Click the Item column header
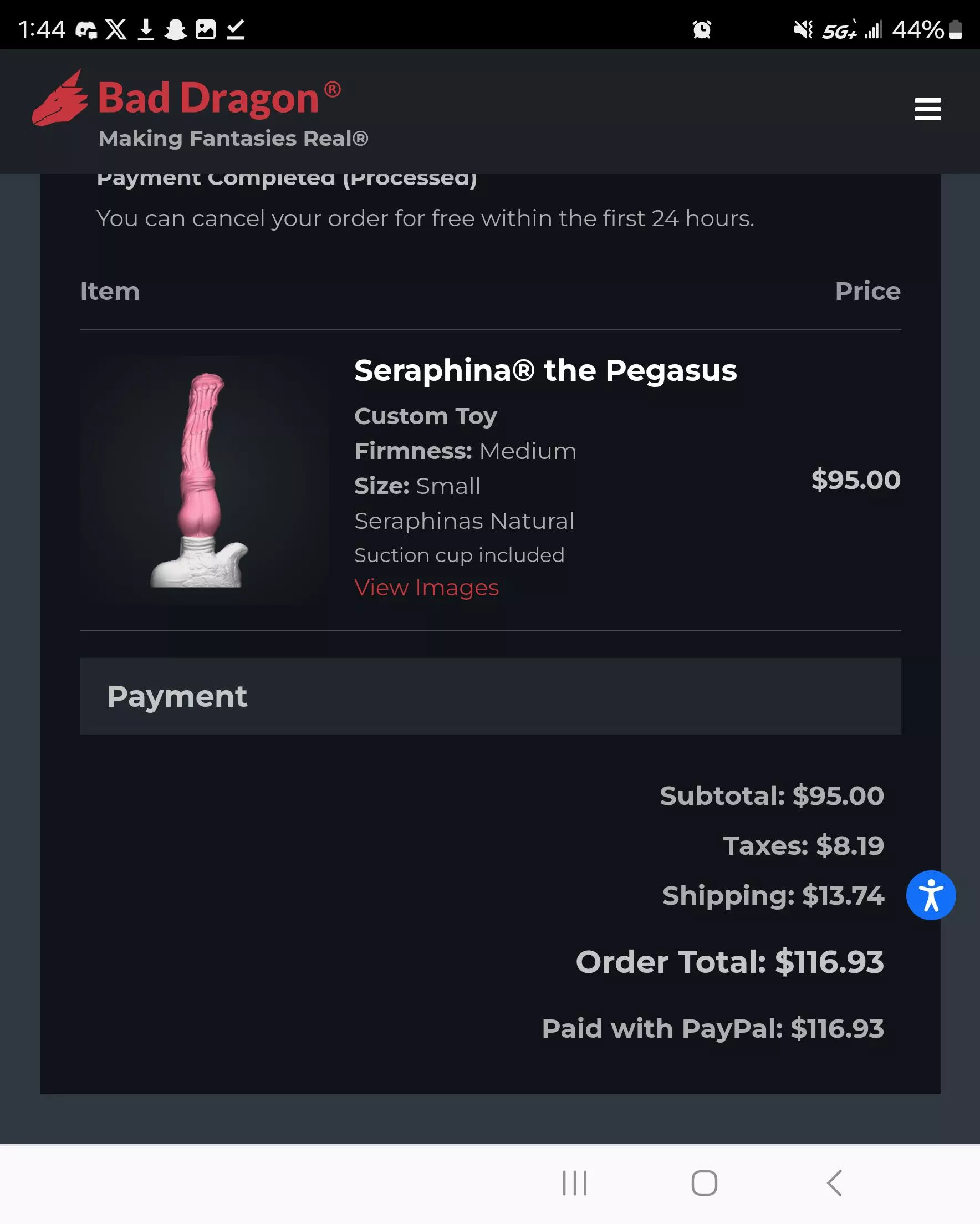The image size is (980, 1224). tap(110, 290)
